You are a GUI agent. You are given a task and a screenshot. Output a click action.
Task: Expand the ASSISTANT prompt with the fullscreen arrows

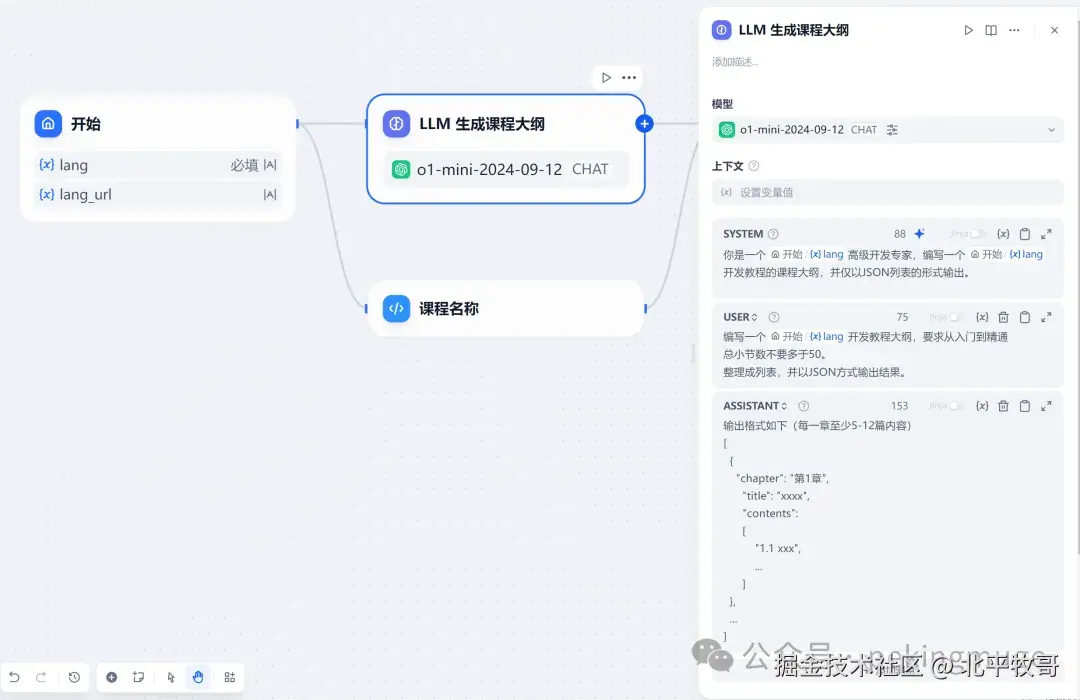tap(1047, 405)
